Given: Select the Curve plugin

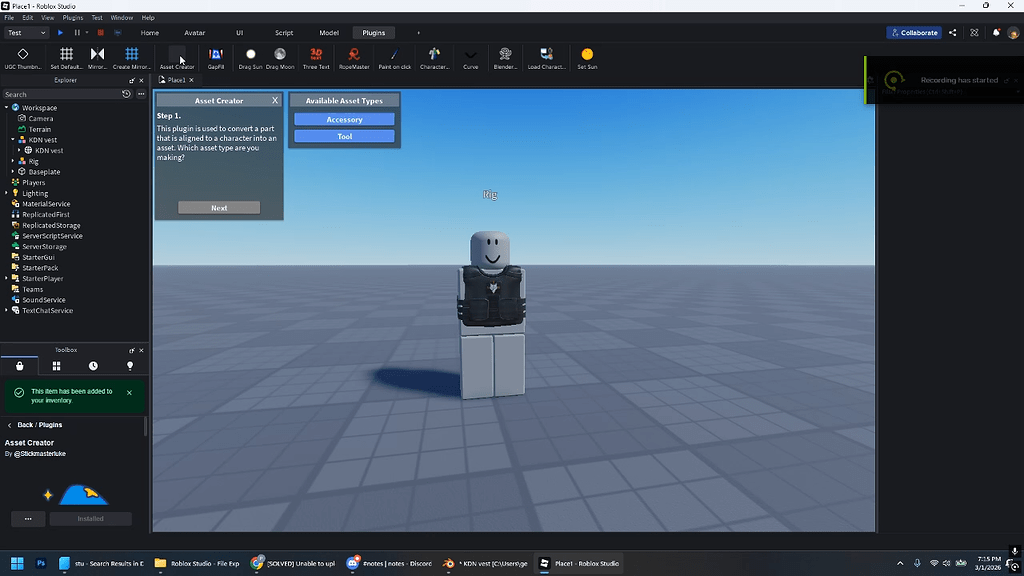Looking at the screenshot, I should click(470, 57).
